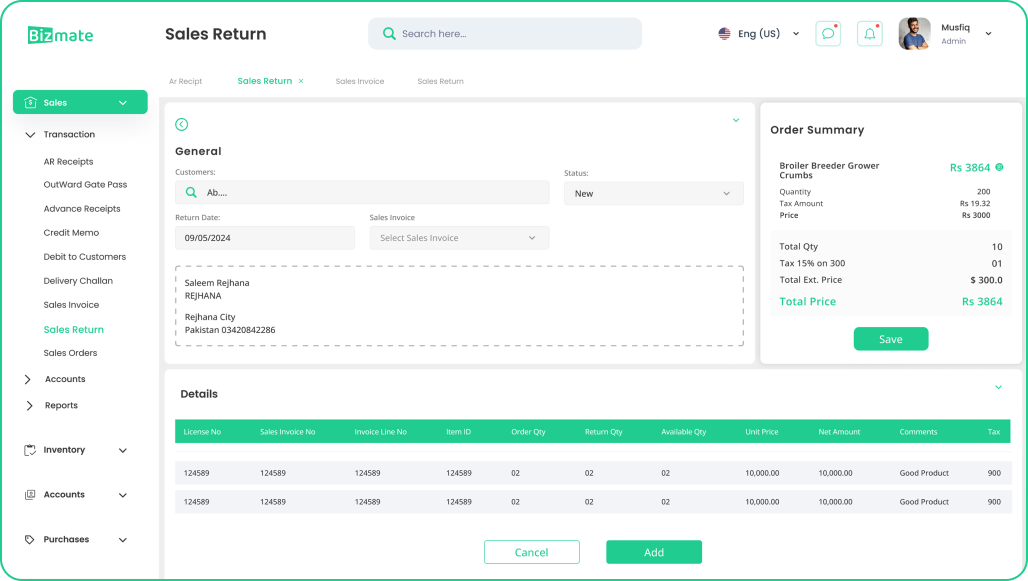Click the Musfiq profile avatar
Viewport: 1028px width, 581px height.
coord(914,34)
